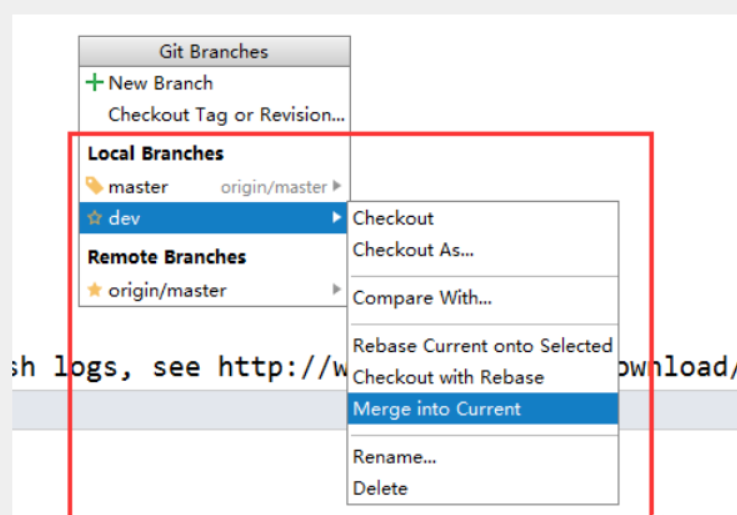Click the Git Branches popup title

(x=214, y=52)
